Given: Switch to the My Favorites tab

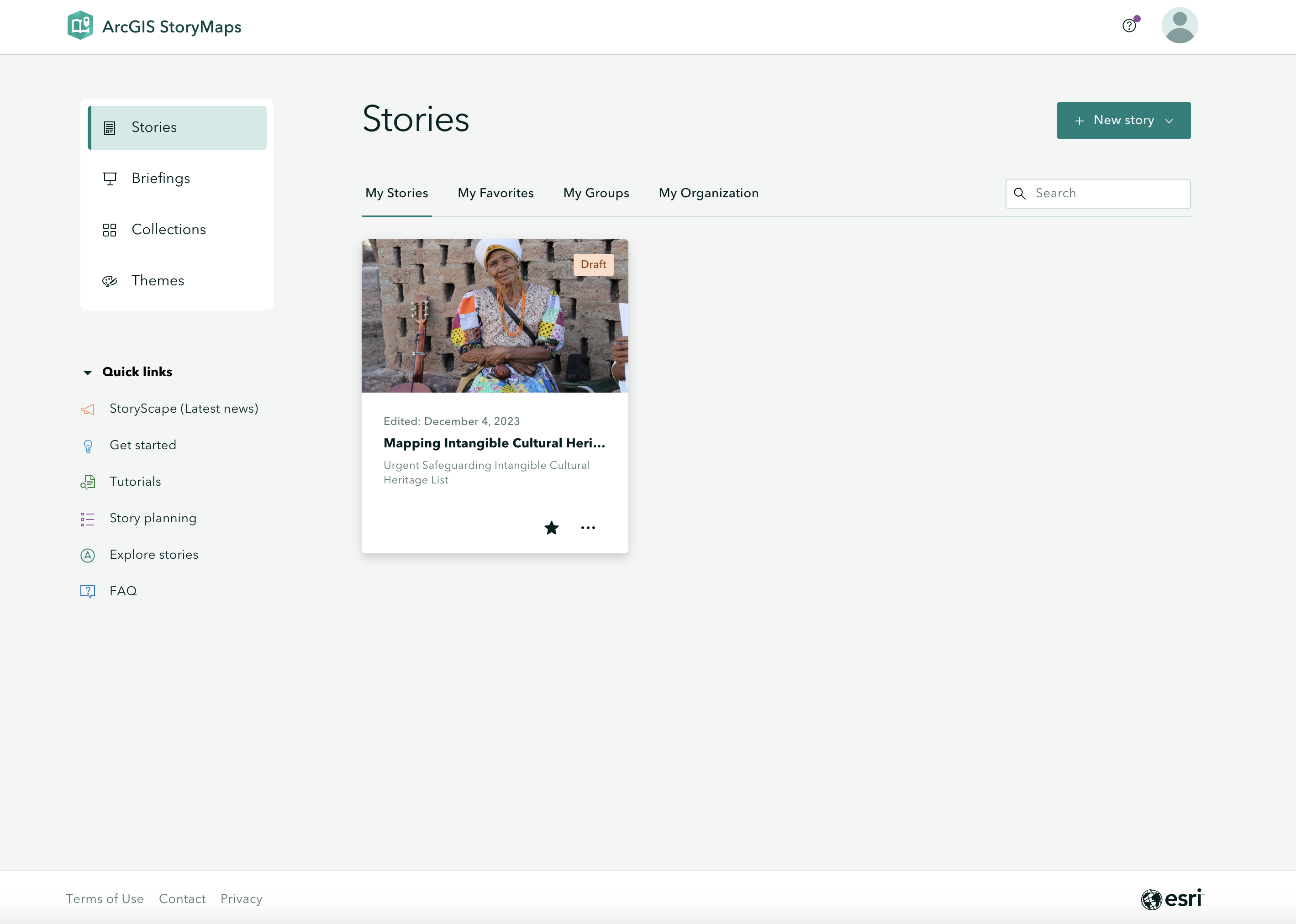Looking at the screenshot, I should pos(495,194).
